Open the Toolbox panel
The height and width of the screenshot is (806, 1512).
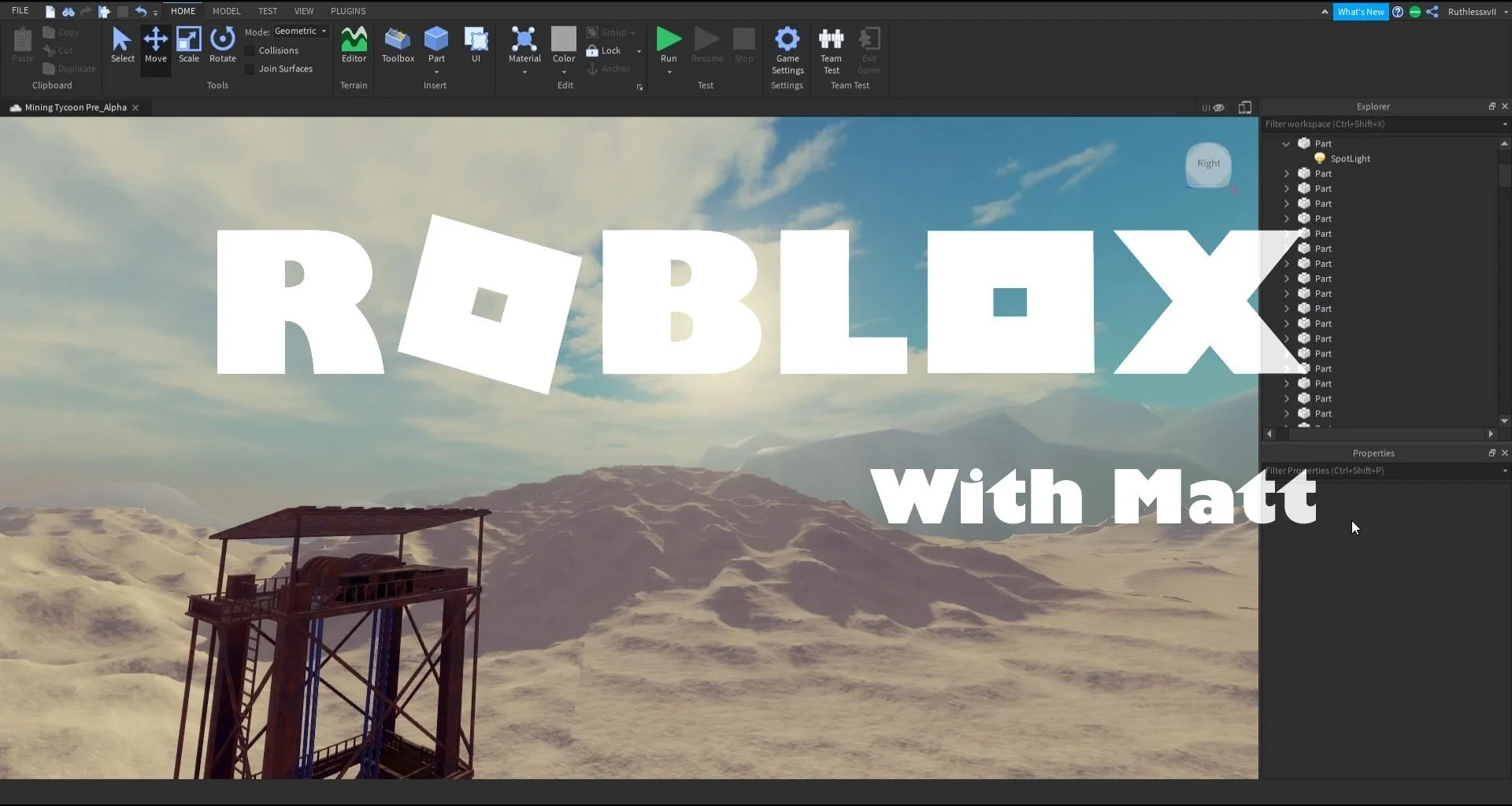398,45
